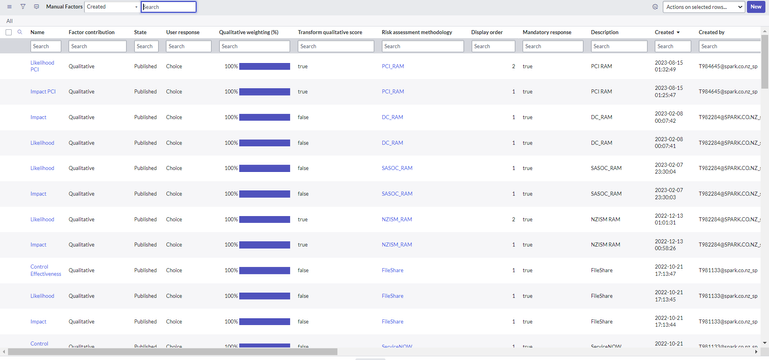Click the vertical scrollbar down arrow
The height and width of the screenshot is (360, 769).
click(x=765, y=343)
